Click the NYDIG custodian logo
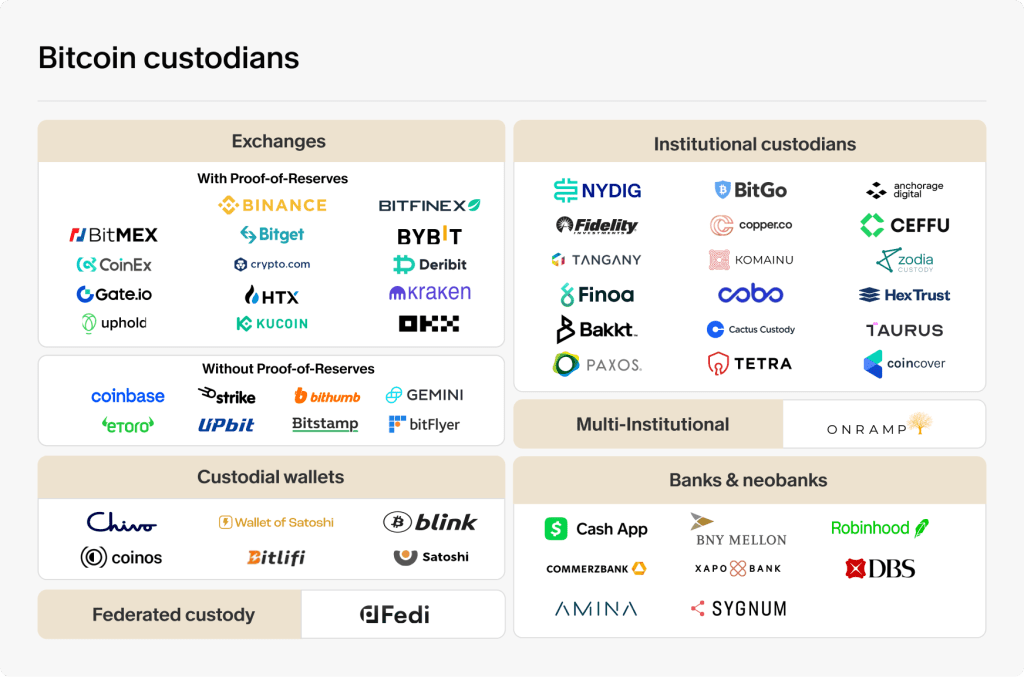Screen dimensions: 1024x677 pyautogui.click(x=597, y=190)
